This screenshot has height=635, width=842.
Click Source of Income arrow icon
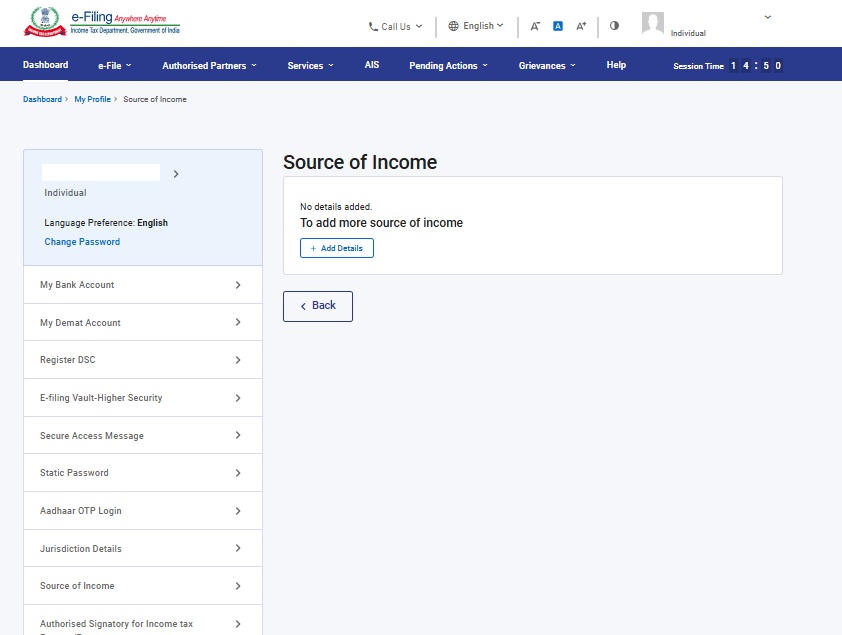coord(238,586)
